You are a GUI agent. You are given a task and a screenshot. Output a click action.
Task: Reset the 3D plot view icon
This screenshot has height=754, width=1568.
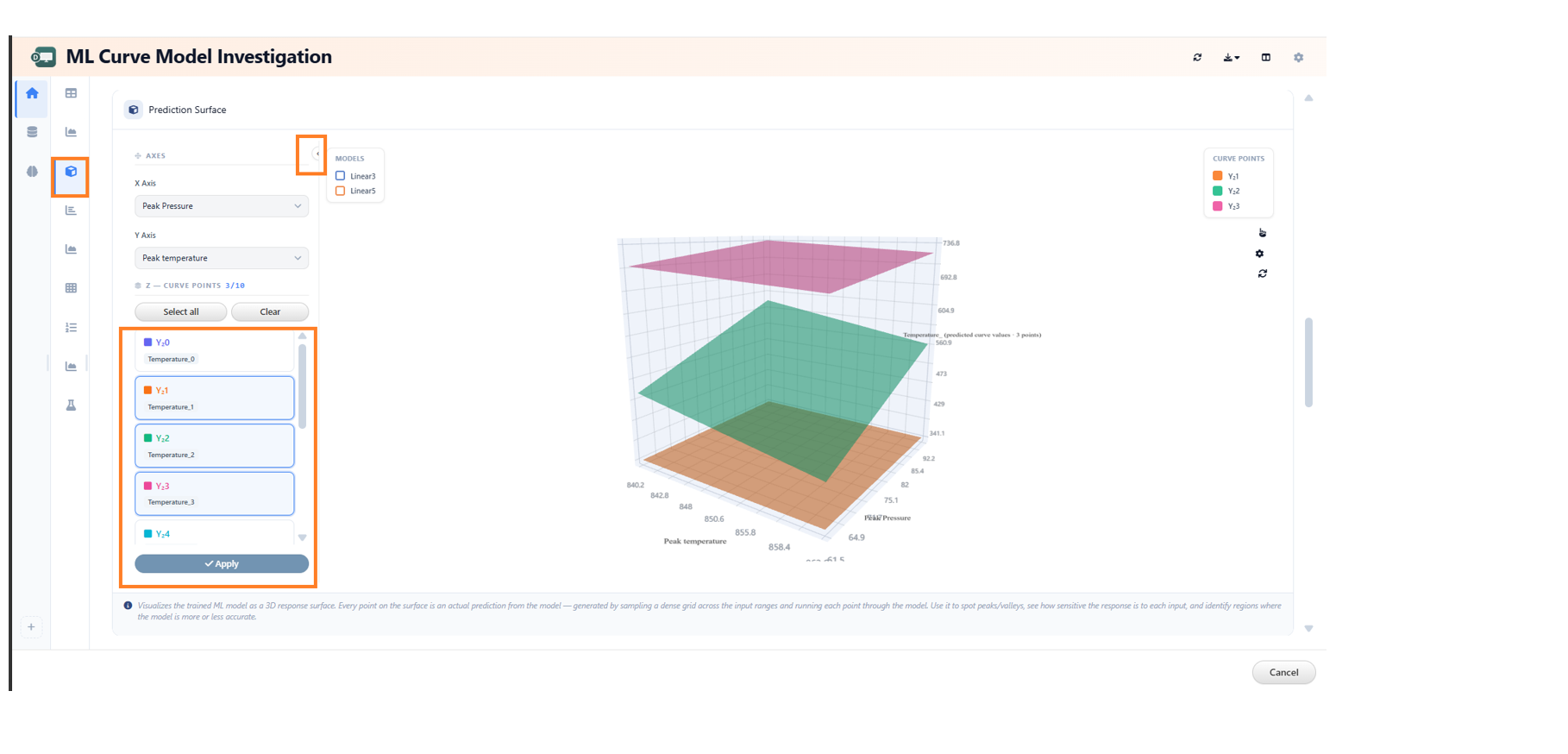click(1262, 273)
